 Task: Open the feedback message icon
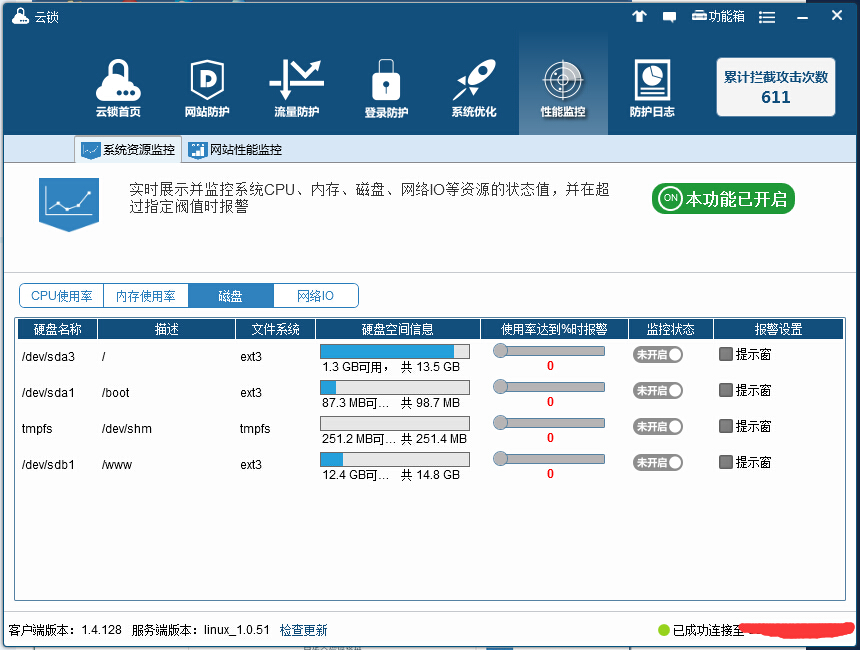click(x=669, y=16)
